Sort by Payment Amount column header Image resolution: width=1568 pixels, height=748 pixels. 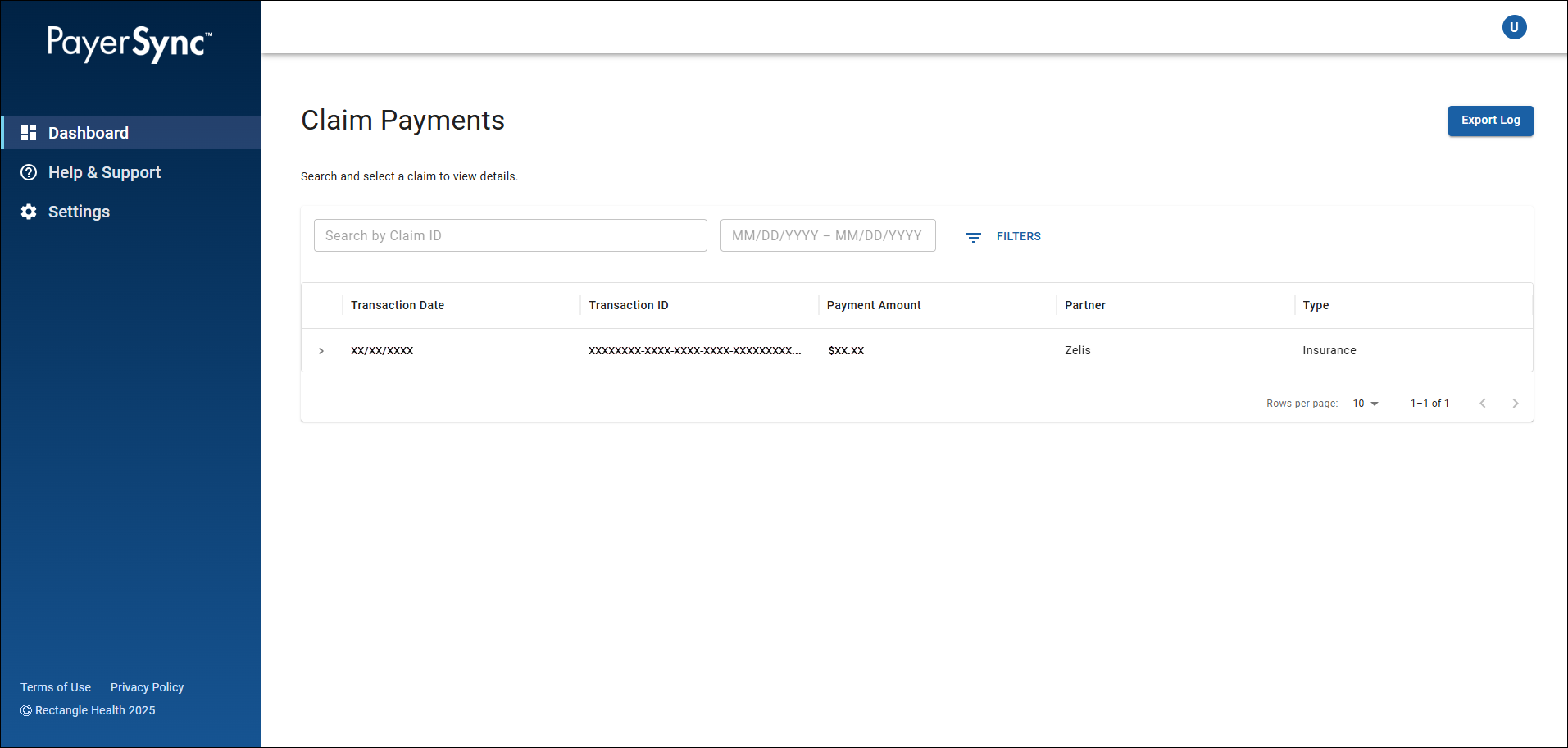click(874, 305)
